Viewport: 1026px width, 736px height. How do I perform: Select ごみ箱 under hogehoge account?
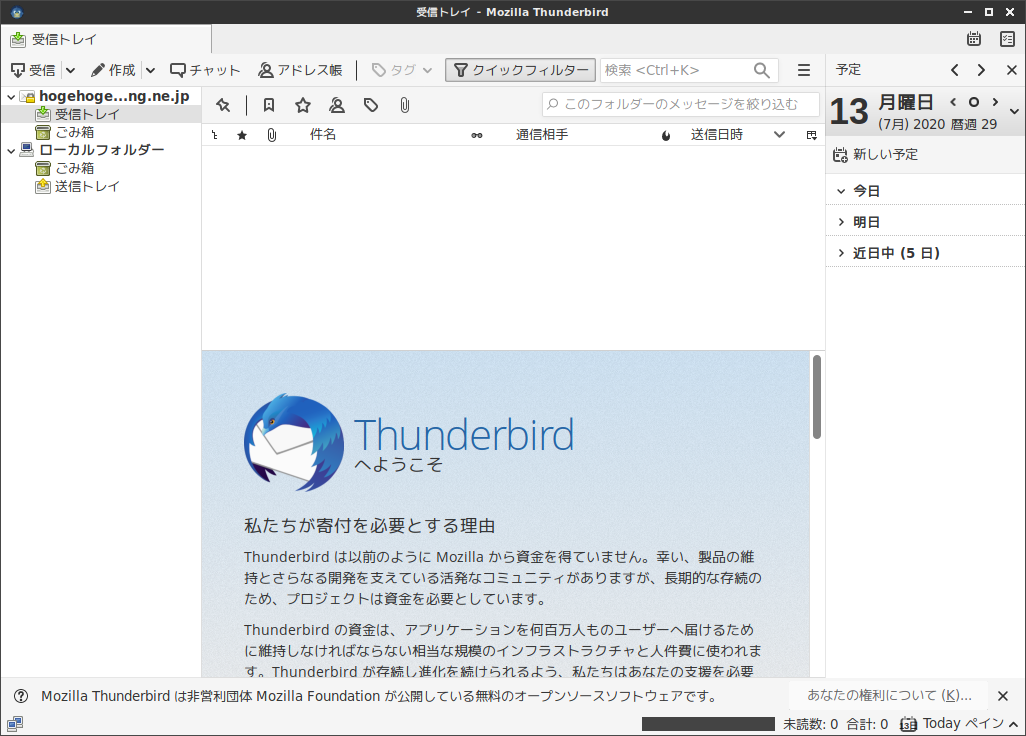(x=74, y=132)
